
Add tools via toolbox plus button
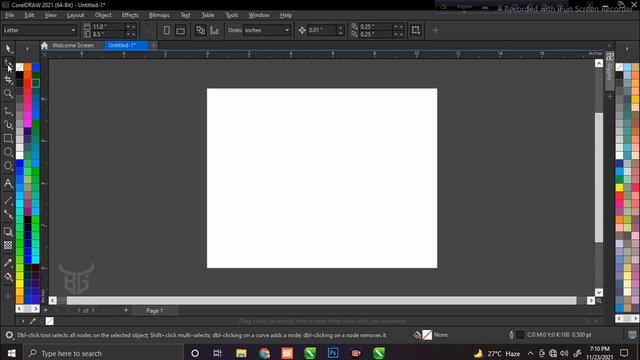(8, 295)
